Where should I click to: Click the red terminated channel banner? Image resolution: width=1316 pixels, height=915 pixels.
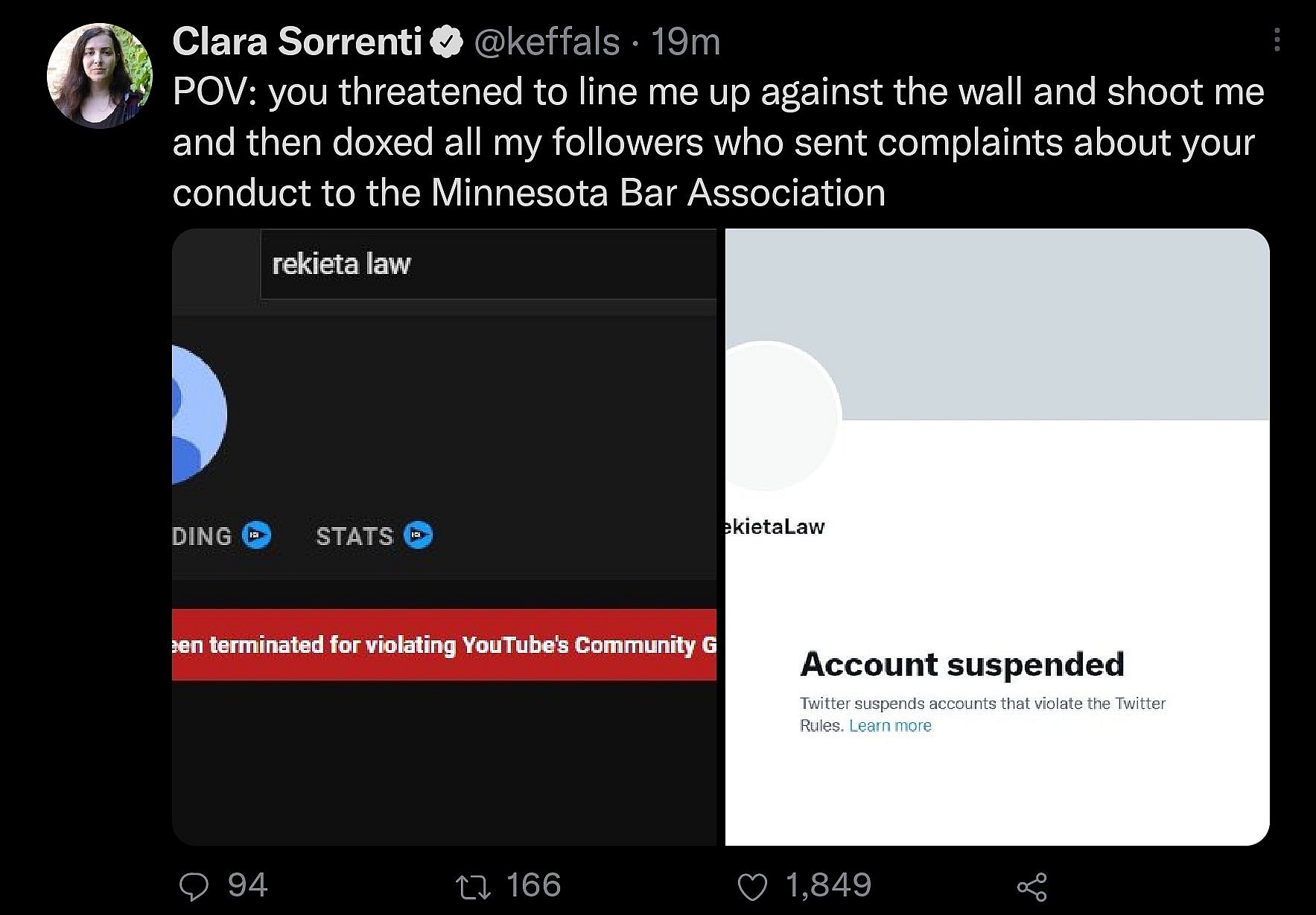pos(444,645)
